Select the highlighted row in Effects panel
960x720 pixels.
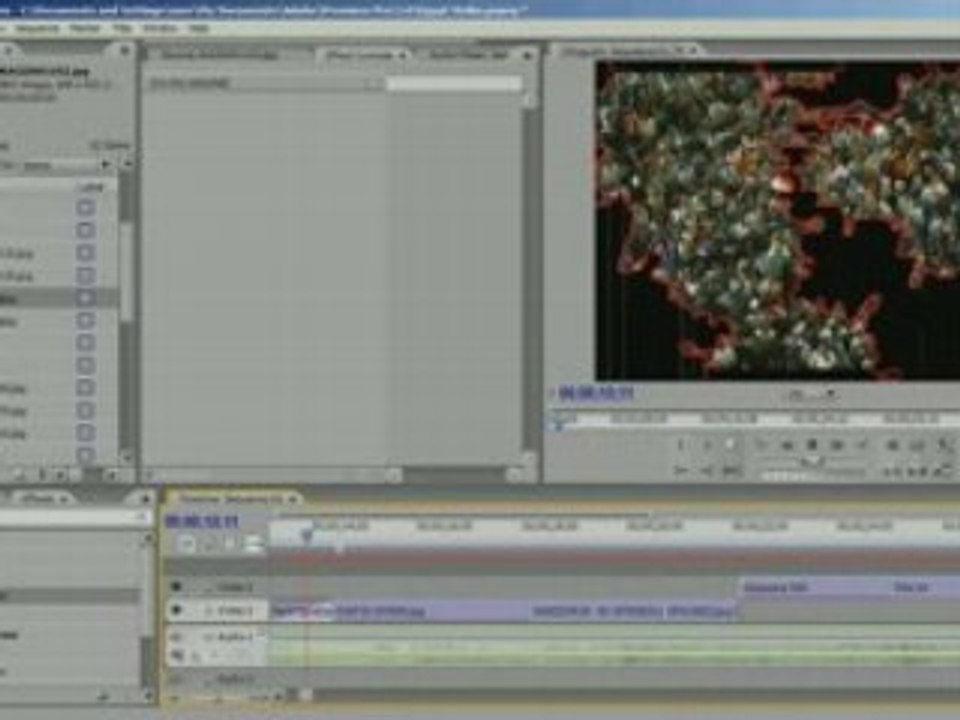[x=70, y=594]
